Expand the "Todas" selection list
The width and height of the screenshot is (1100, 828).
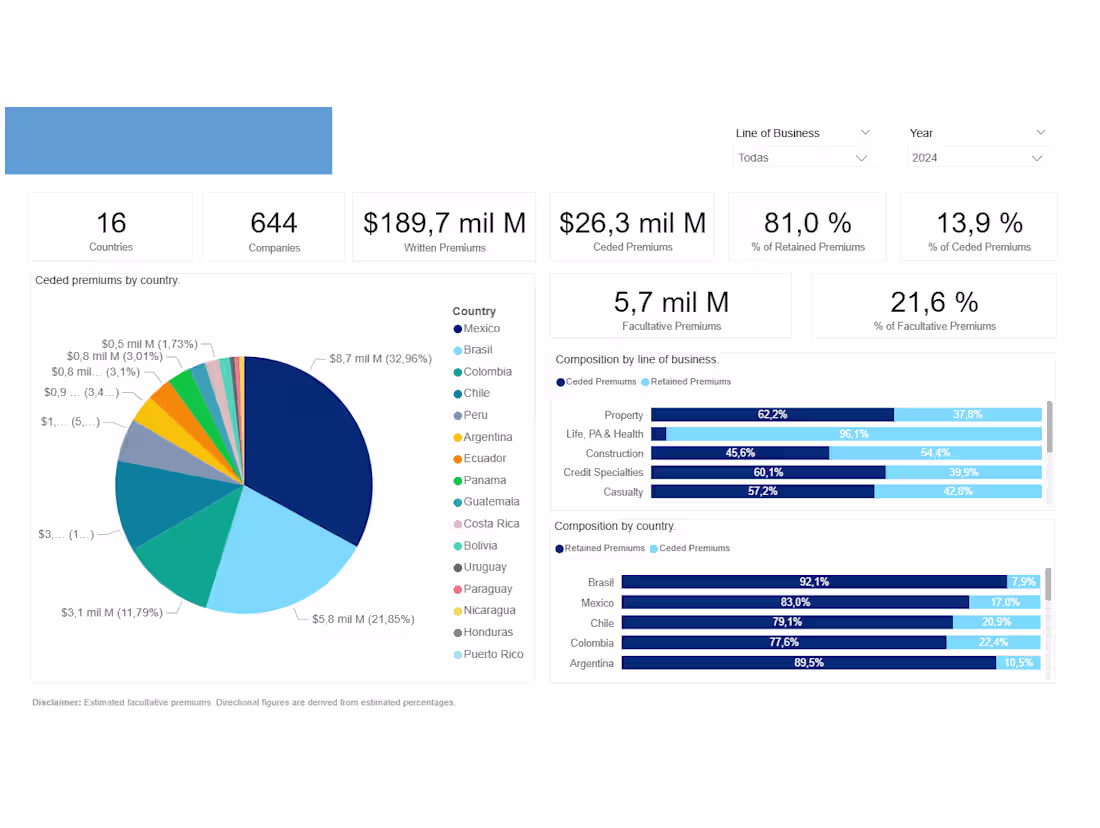point(860,157)
